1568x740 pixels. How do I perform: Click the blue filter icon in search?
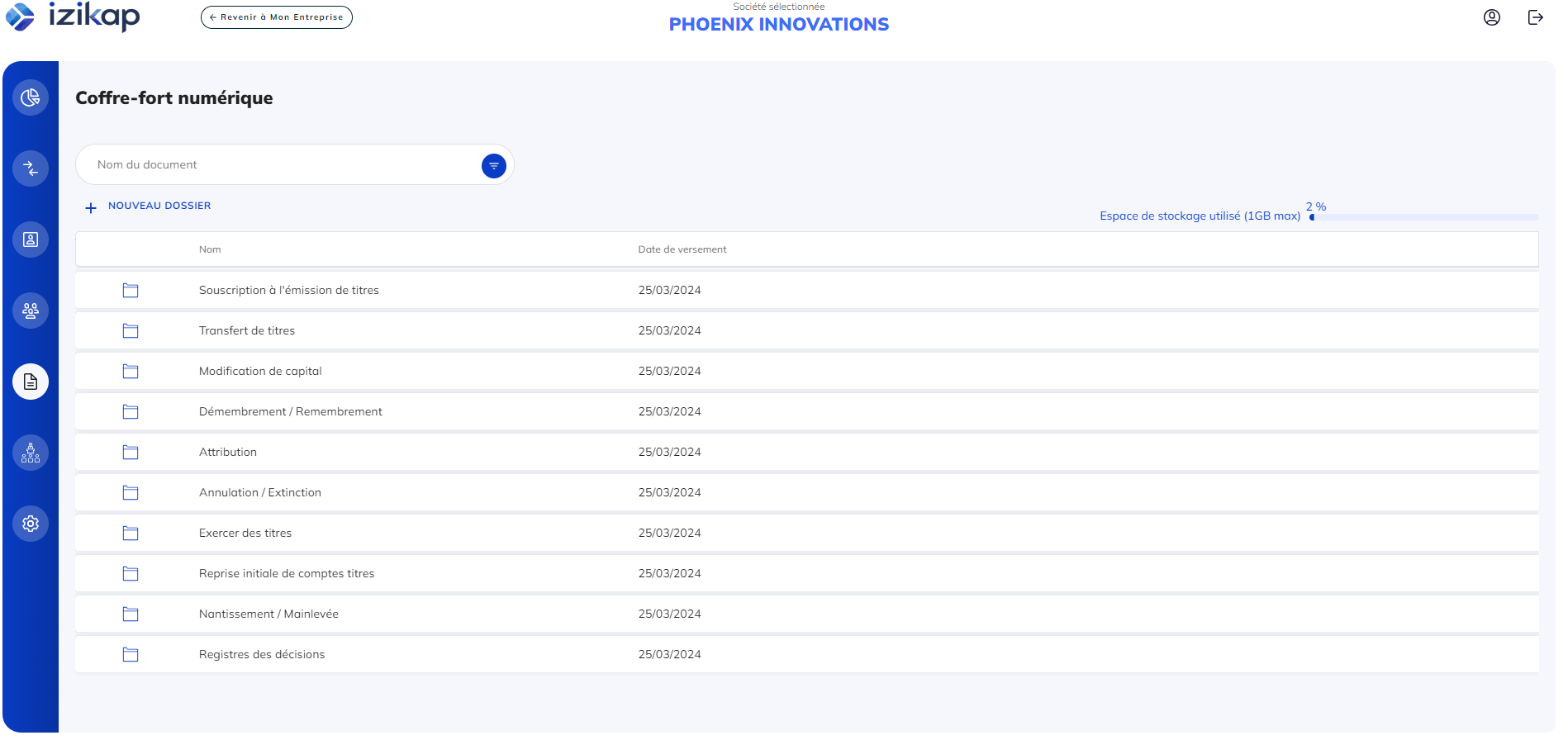(494, 166)
